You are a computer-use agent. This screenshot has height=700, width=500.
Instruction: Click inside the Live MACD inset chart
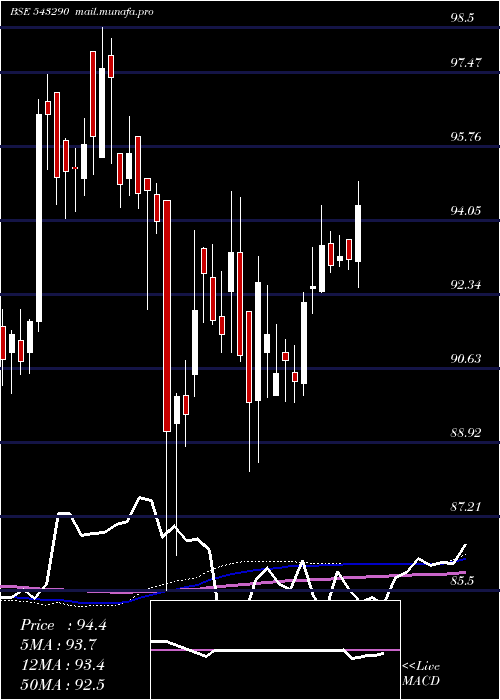[x=275, y=650]
